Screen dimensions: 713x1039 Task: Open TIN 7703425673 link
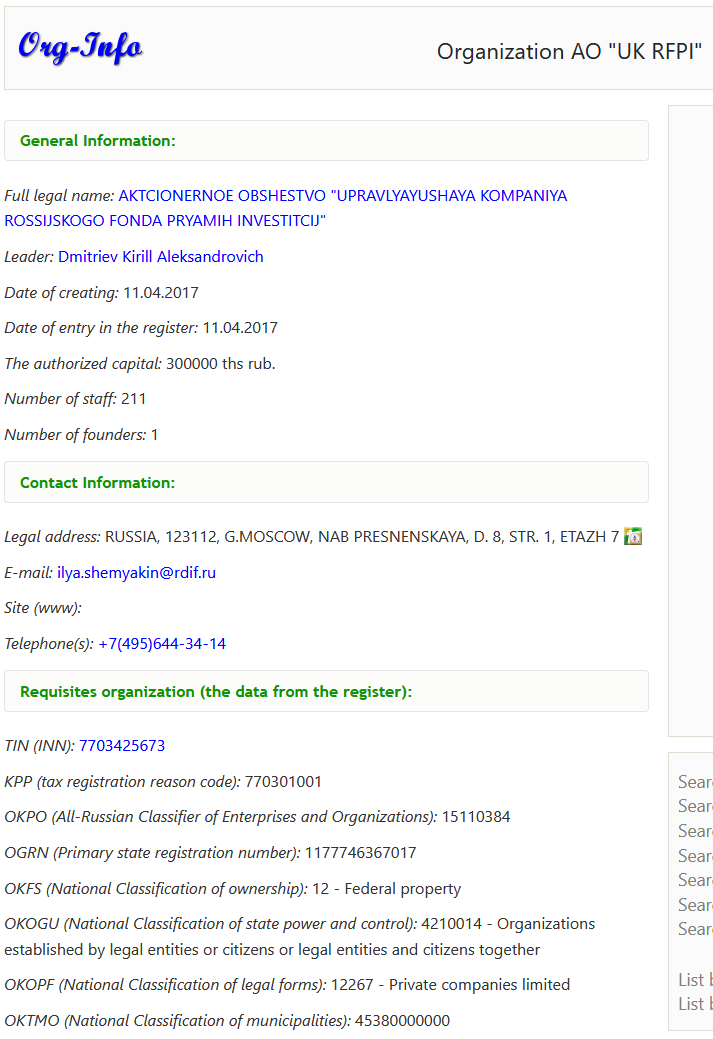pyautogui.click(x=122, y=745)
